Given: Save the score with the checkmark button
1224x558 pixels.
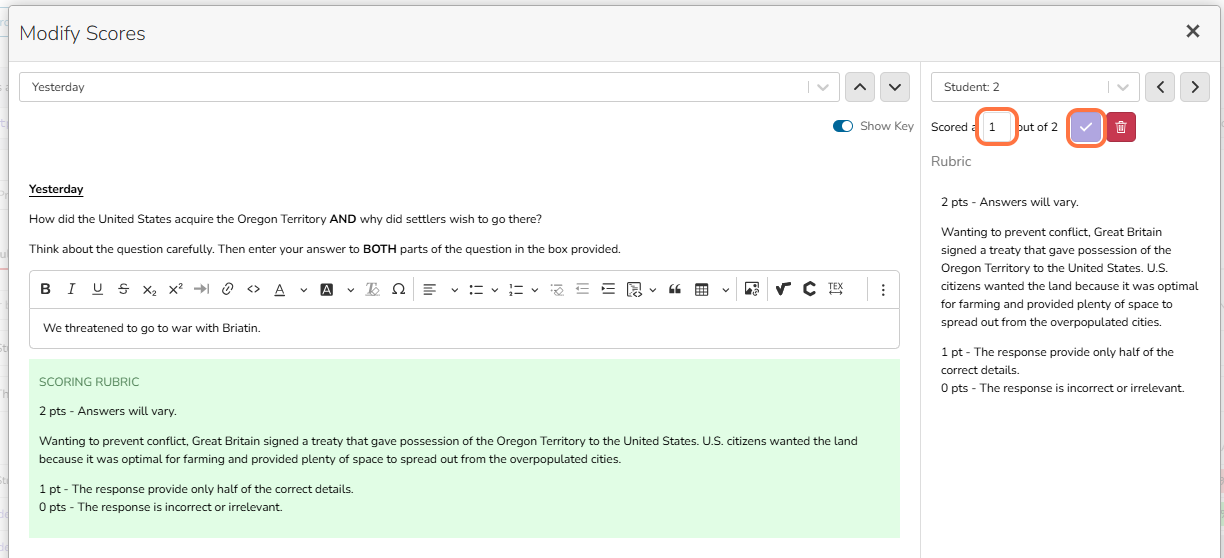Looking at the screenshot, I should tap(1086, 127).
